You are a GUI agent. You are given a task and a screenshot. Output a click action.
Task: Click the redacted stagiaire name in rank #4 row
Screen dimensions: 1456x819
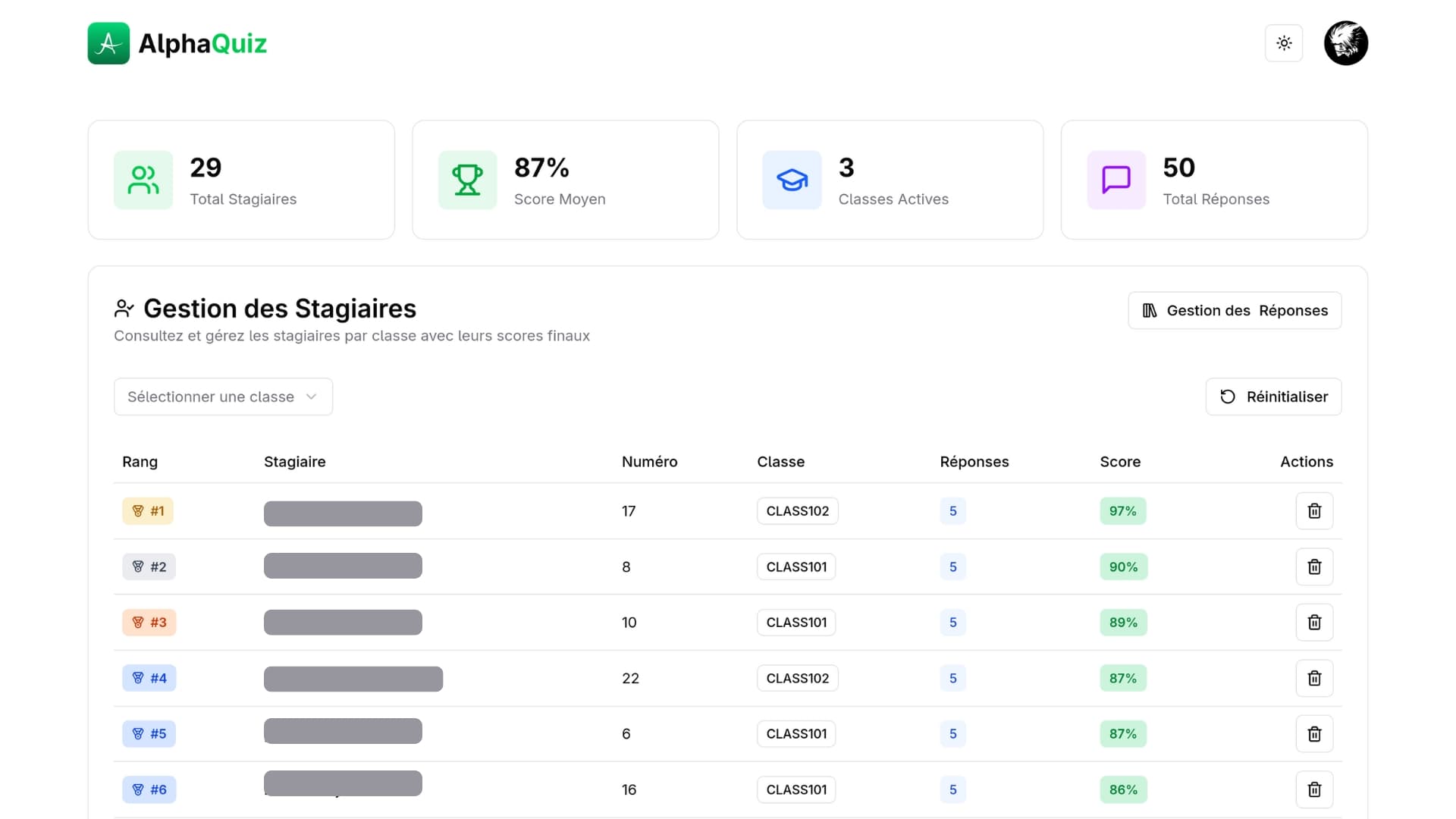tap(353, 679)
